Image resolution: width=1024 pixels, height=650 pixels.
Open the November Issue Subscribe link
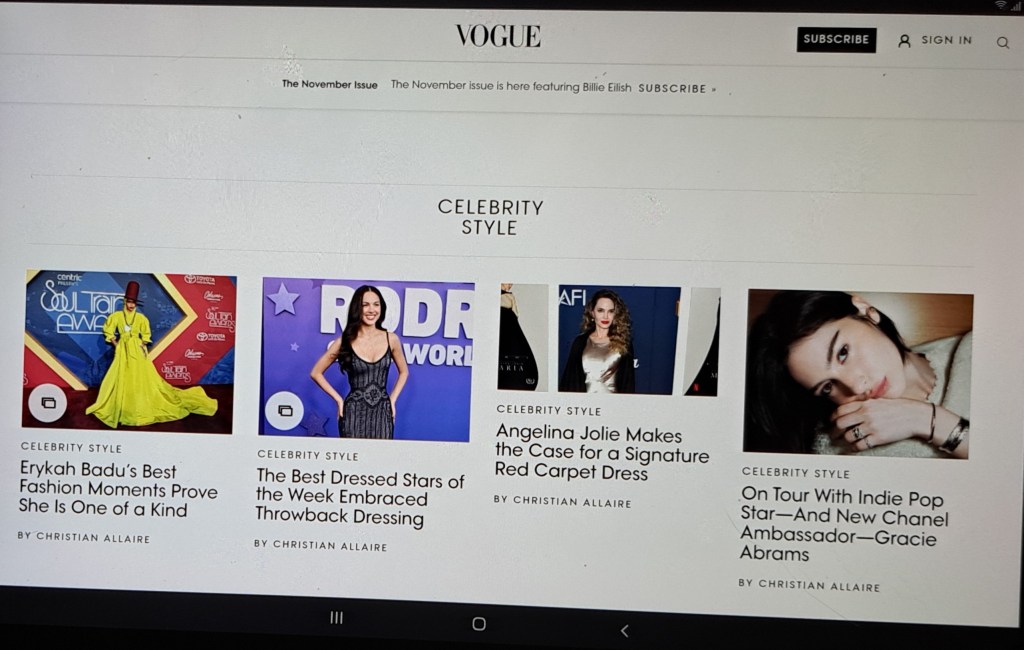677,88
